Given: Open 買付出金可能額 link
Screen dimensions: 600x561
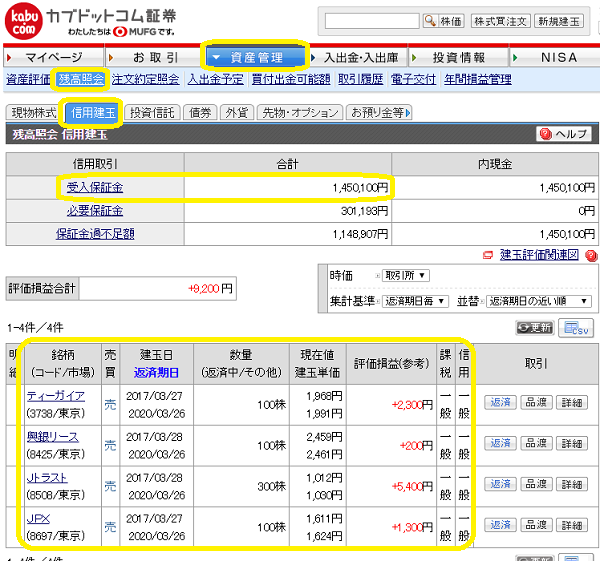Looking at the screenshot, I should [291, 79].
